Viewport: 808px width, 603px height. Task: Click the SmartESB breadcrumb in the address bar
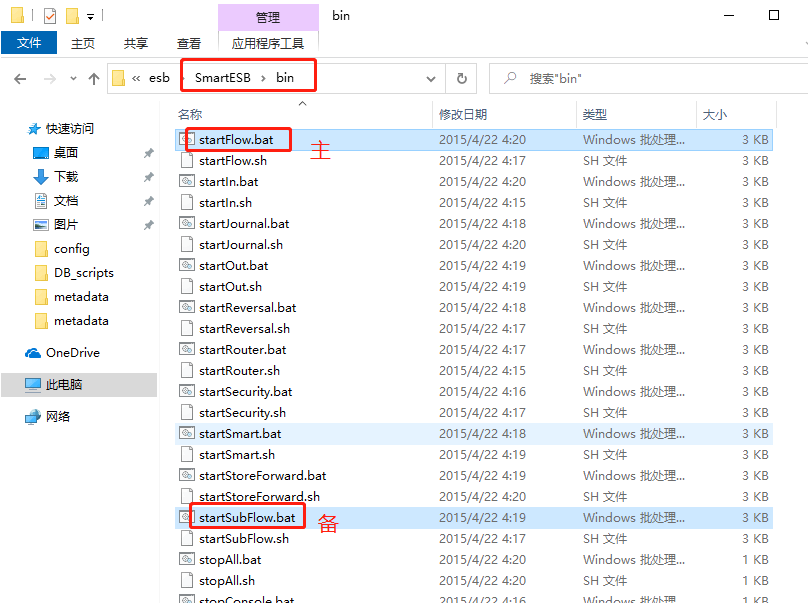(x=222, y=78)
